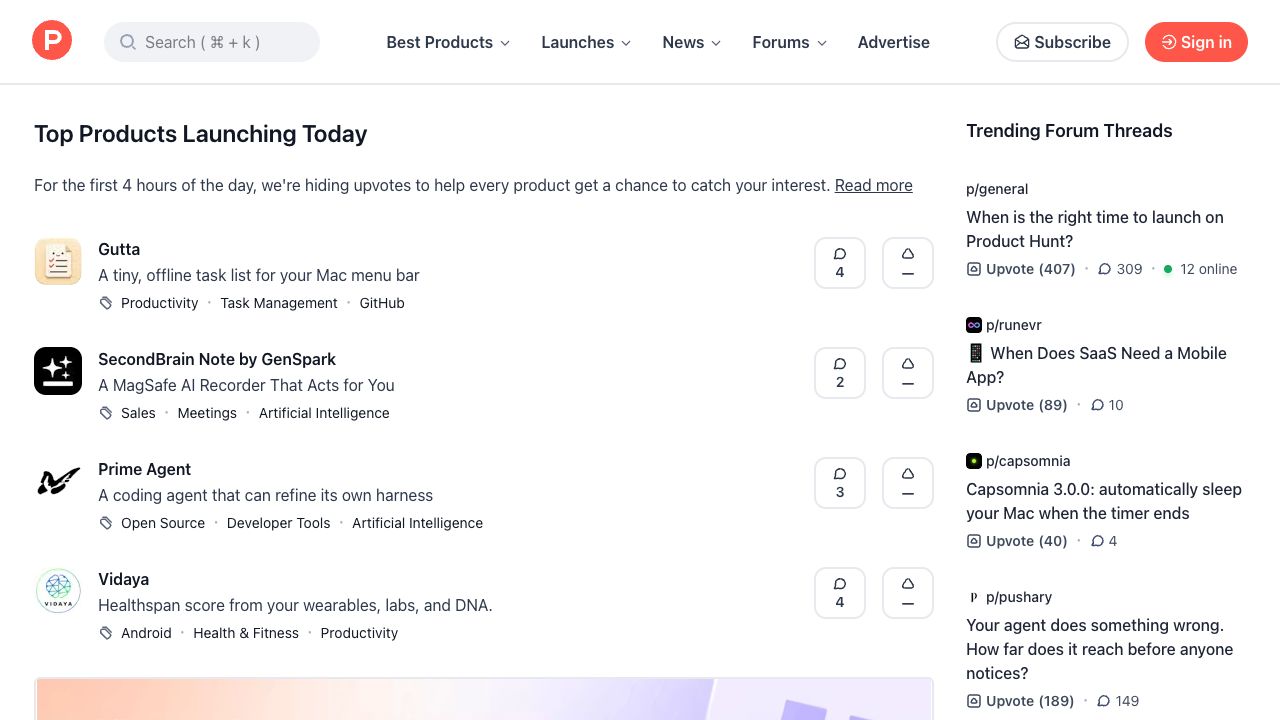Open comments for Gutta

840,263
